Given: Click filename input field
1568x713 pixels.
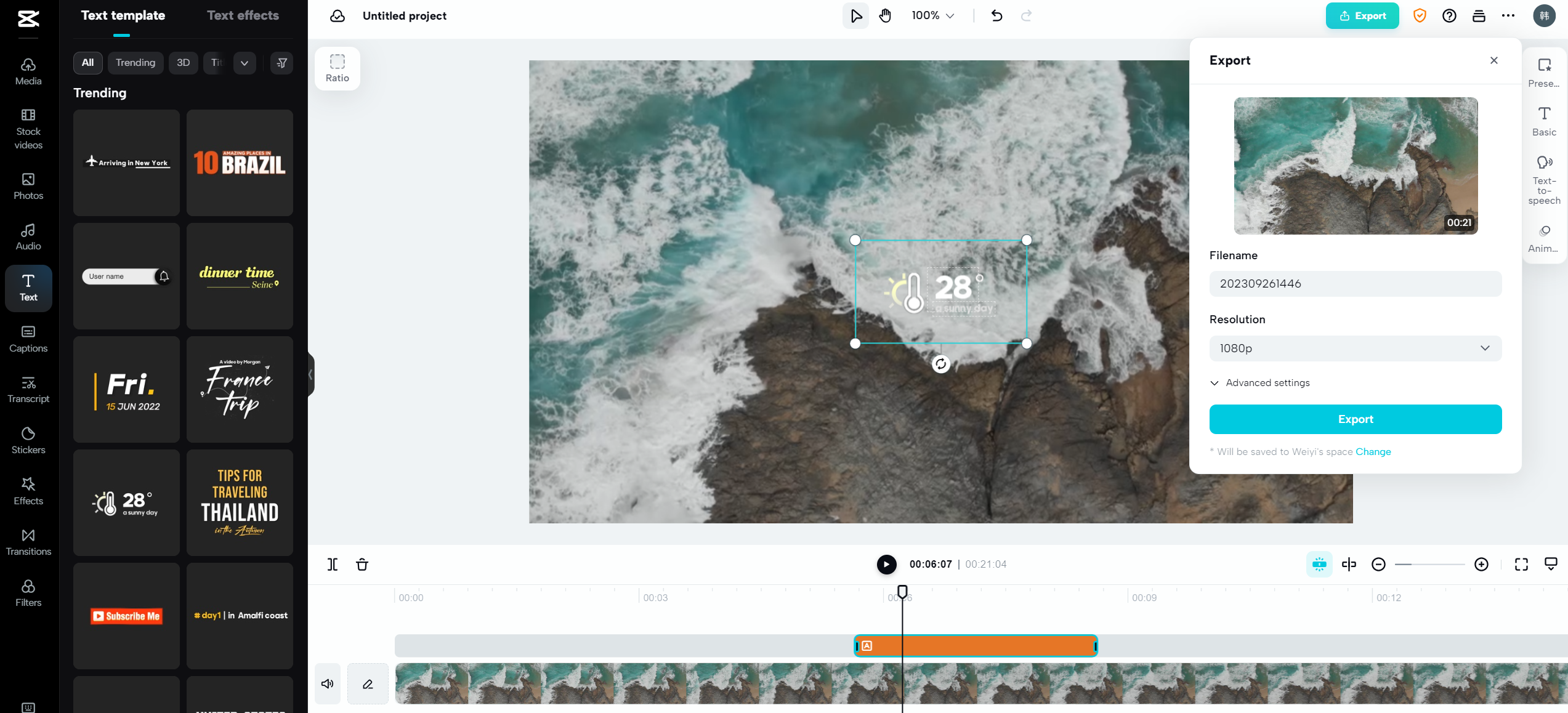Looking at the screenshot, I should (1354, 283).
